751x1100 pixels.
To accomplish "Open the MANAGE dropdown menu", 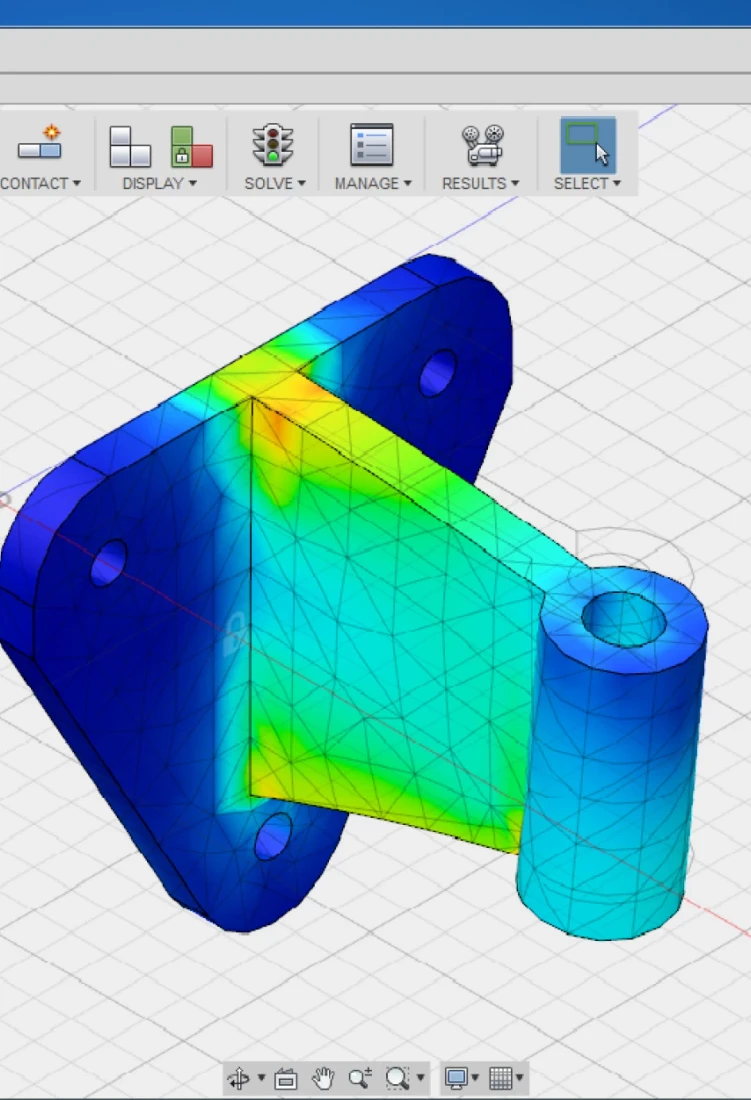I will tap(372, 184).
